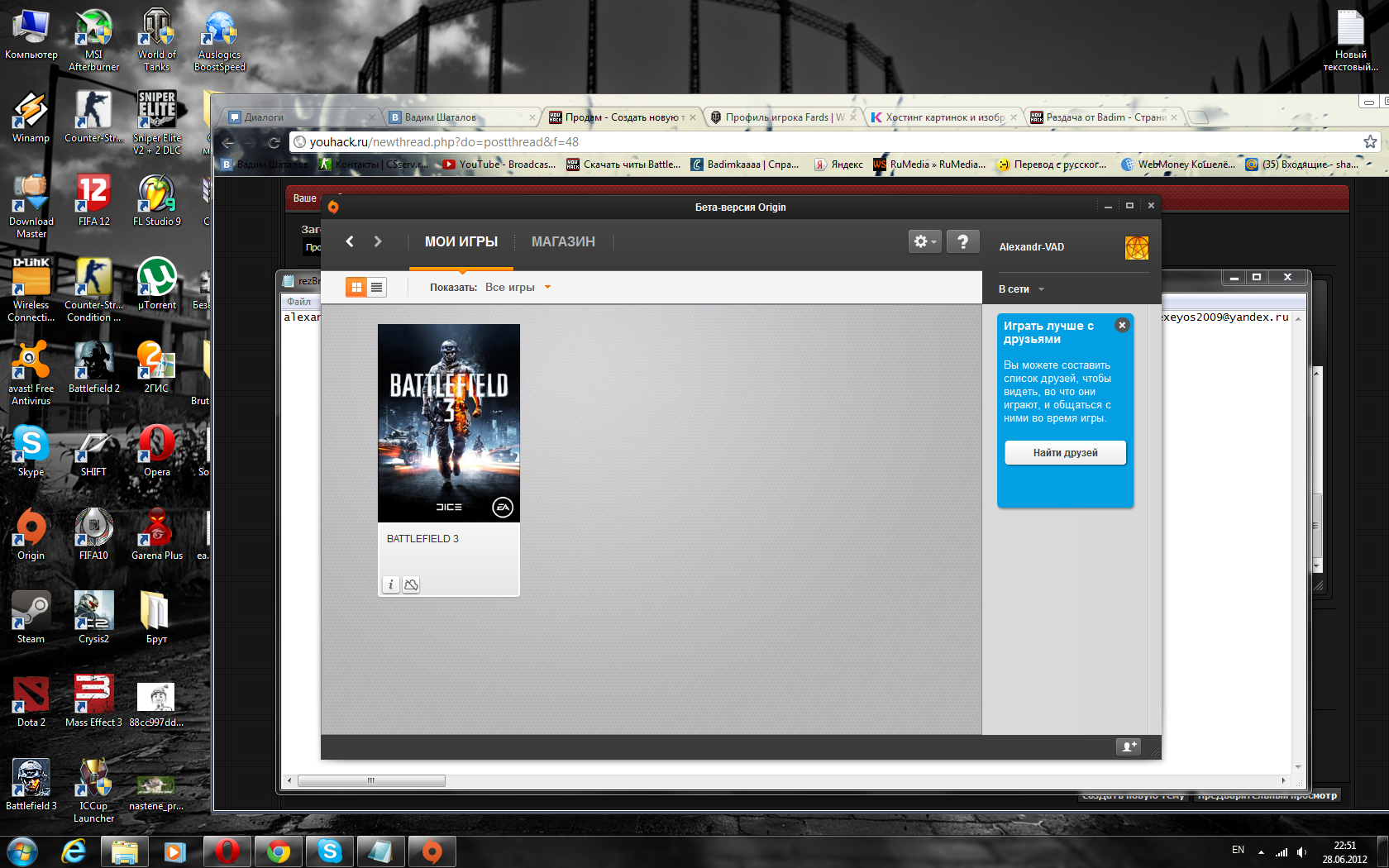The width and height of the screenshot is (1389, 868).
Task: Open the Battlefield 3 cover thumbnail
Action: [449, 422]
